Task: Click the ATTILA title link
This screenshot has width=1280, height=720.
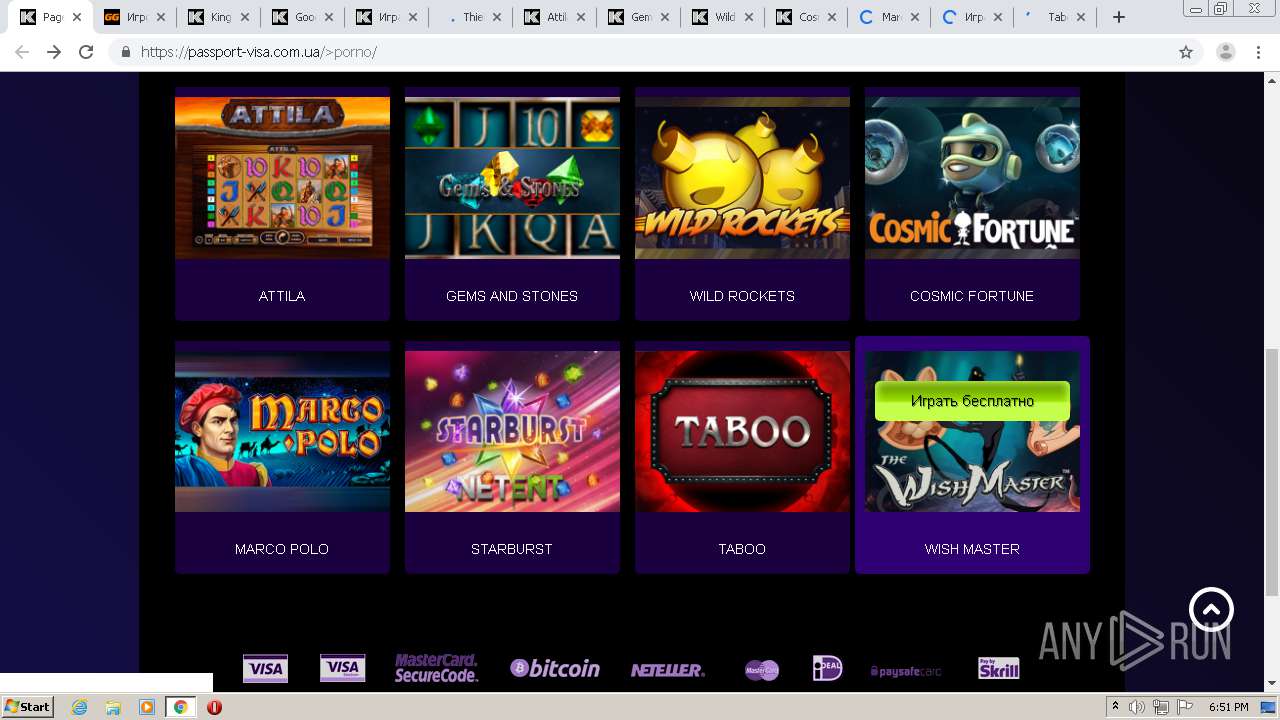Action: [x=282, y=296]
